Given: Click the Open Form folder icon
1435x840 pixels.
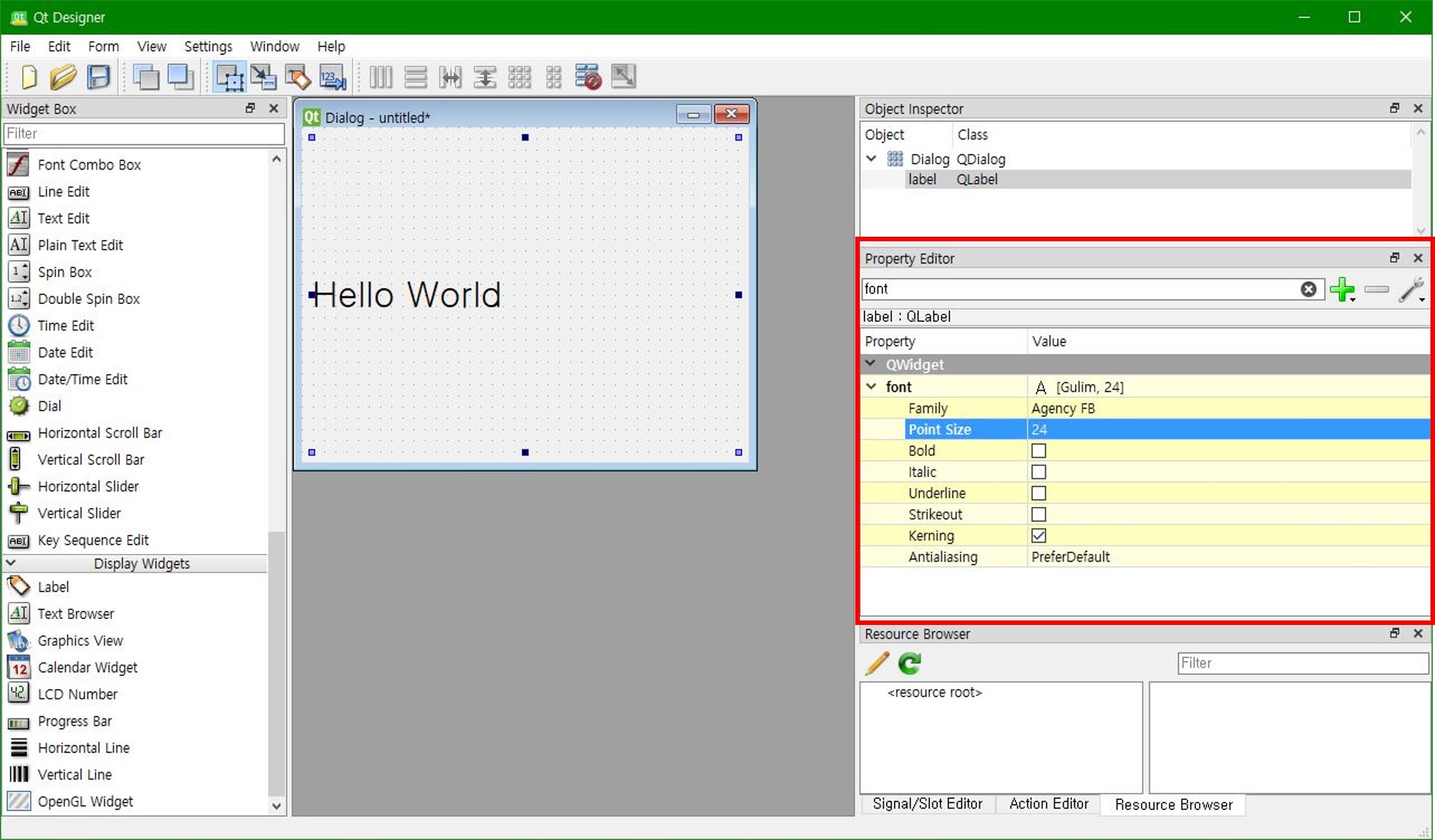Looking at the screenshot, I should 63,77.
